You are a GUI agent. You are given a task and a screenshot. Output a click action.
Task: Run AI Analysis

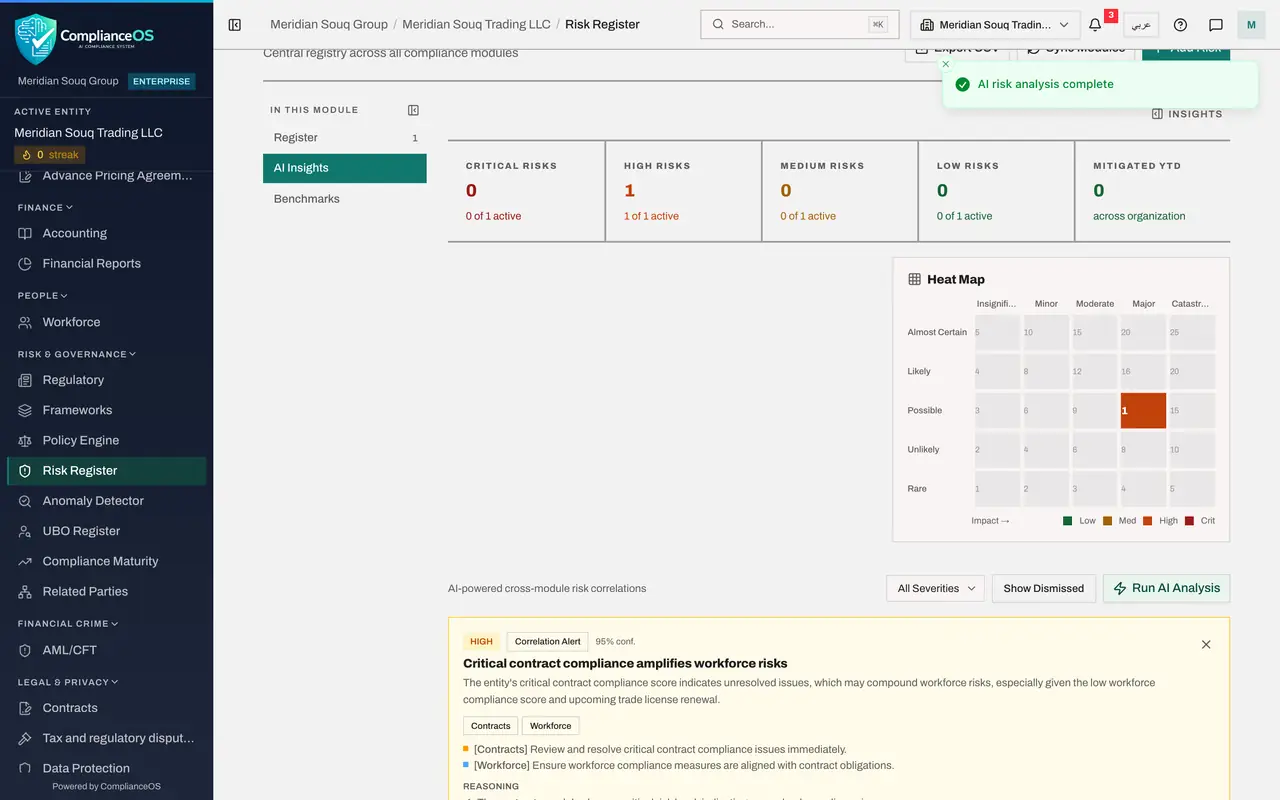1166,588
